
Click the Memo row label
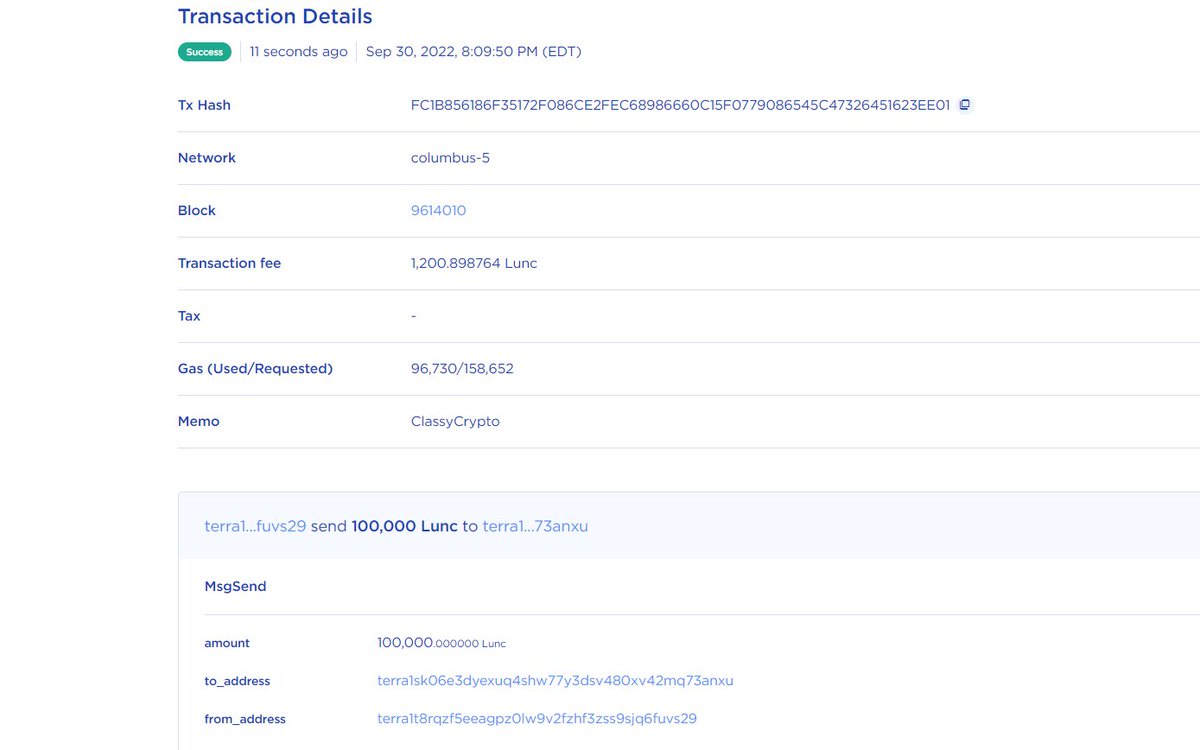(198, 422)
